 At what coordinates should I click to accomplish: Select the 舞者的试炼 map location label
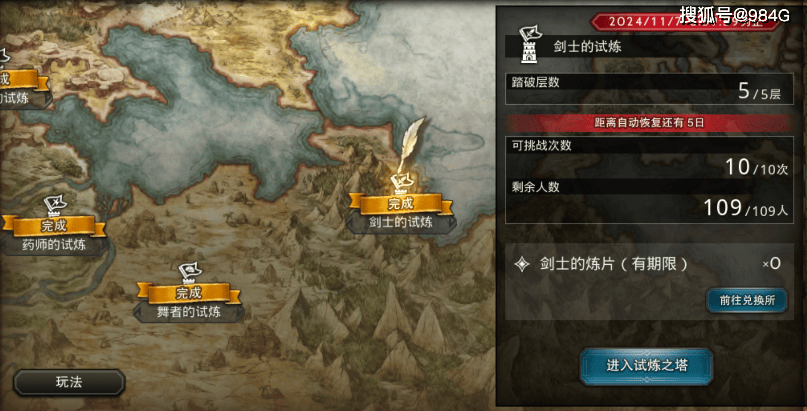click(188, 312)
